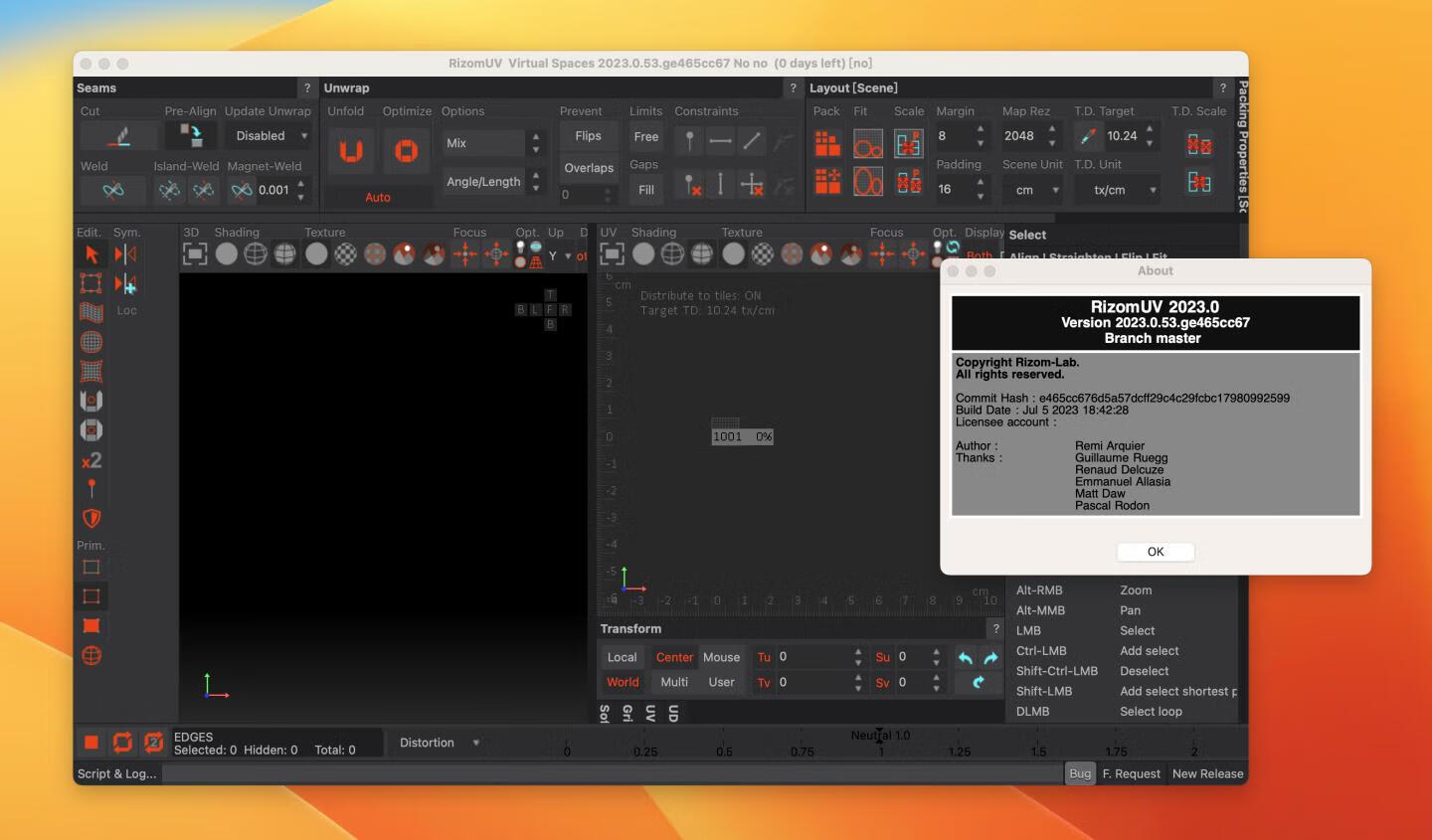Click the Margin value stepper arrows
This screenshot has height=840, width=1432.
(x=981, y=136)
